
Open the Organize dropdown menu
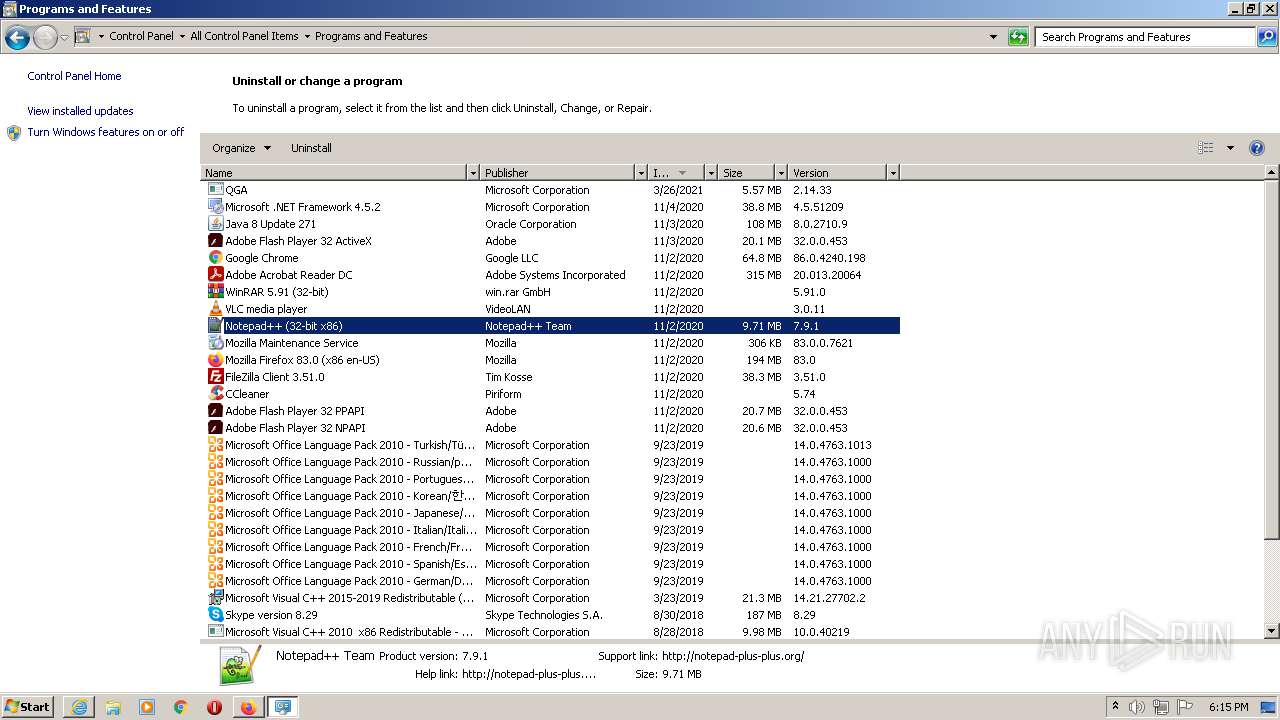coord(241,148)
